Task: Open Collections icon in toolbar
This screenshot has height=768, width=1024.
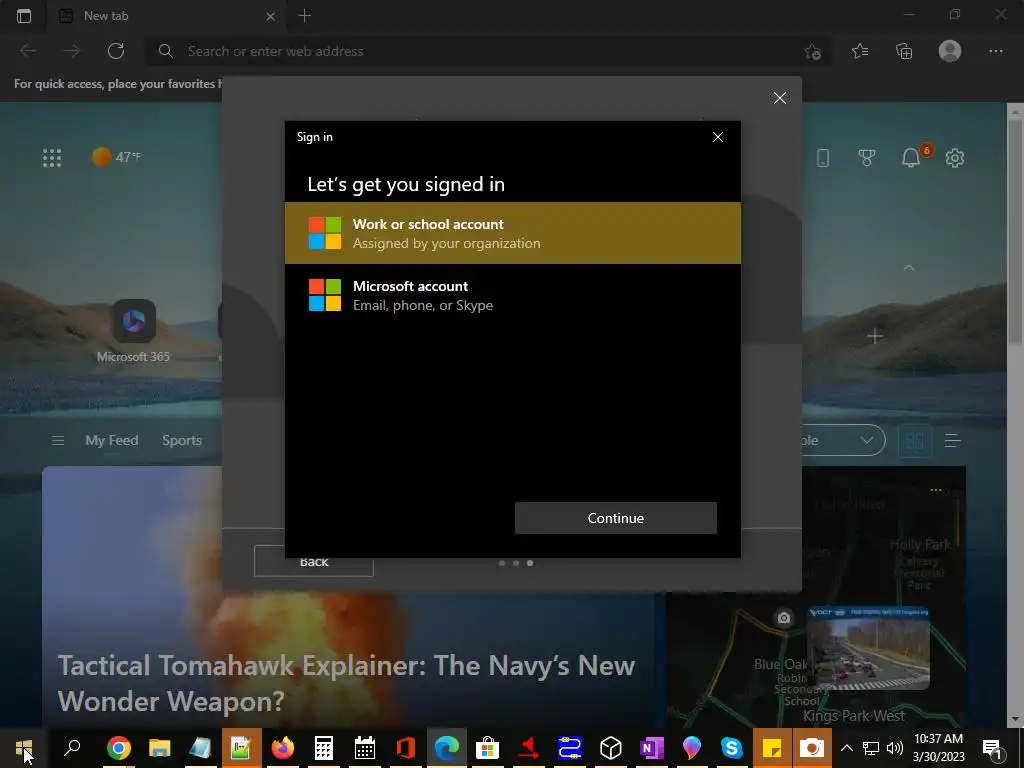Action: [904, 51]
